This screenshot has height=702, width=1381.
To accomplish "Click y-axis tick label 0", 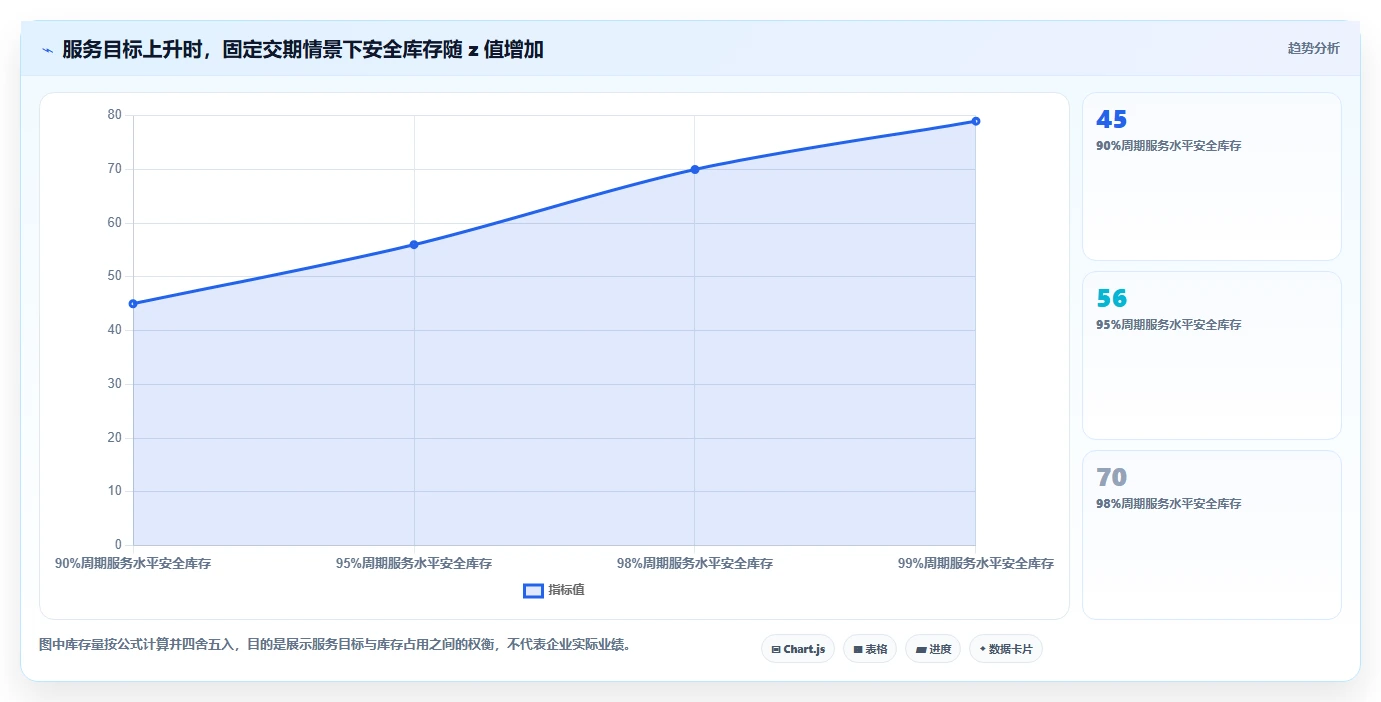I will coord(119,545).
